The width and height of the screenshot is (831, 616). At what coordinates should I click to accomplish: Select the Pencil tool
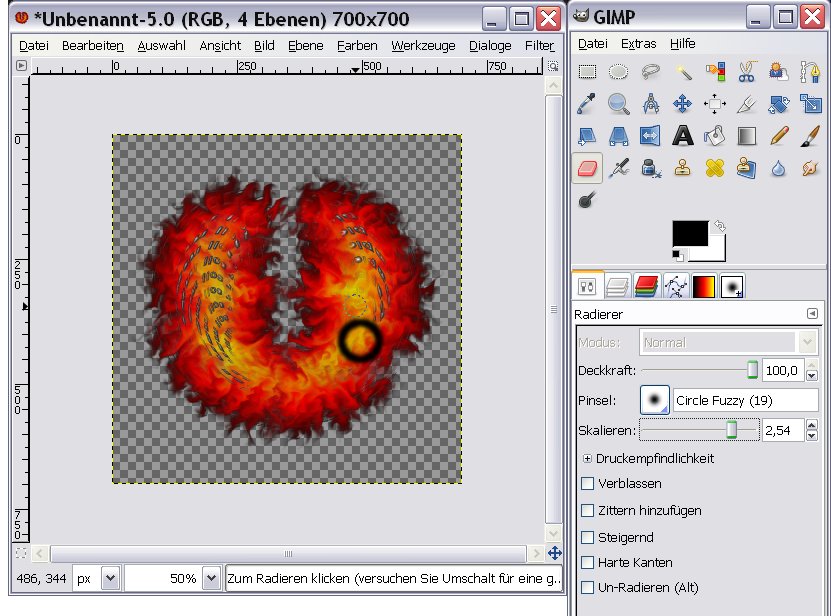coord(778,136)
